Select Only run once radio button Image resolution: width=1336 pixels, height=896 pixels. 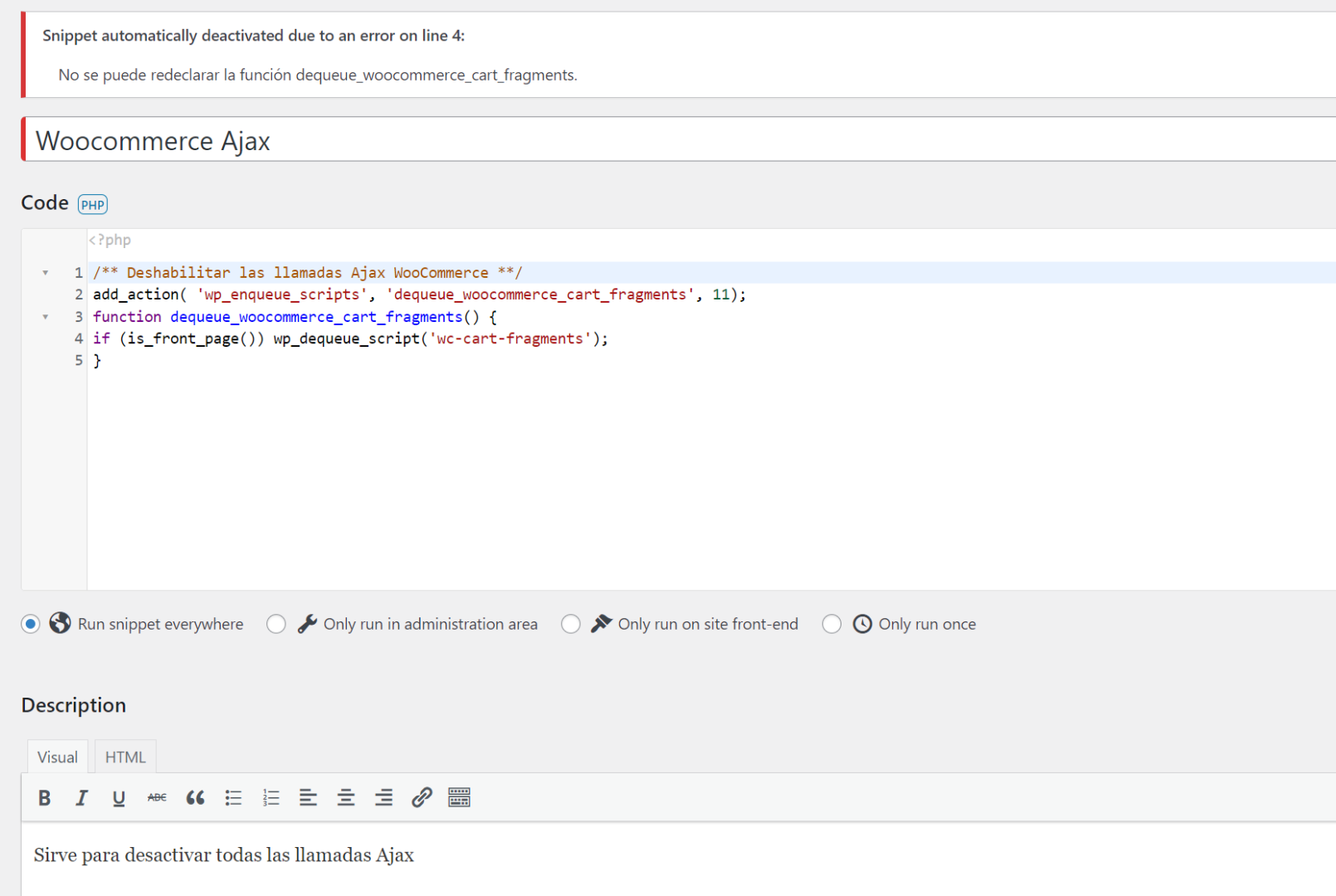pyautogui.click(x=831, y=624)
